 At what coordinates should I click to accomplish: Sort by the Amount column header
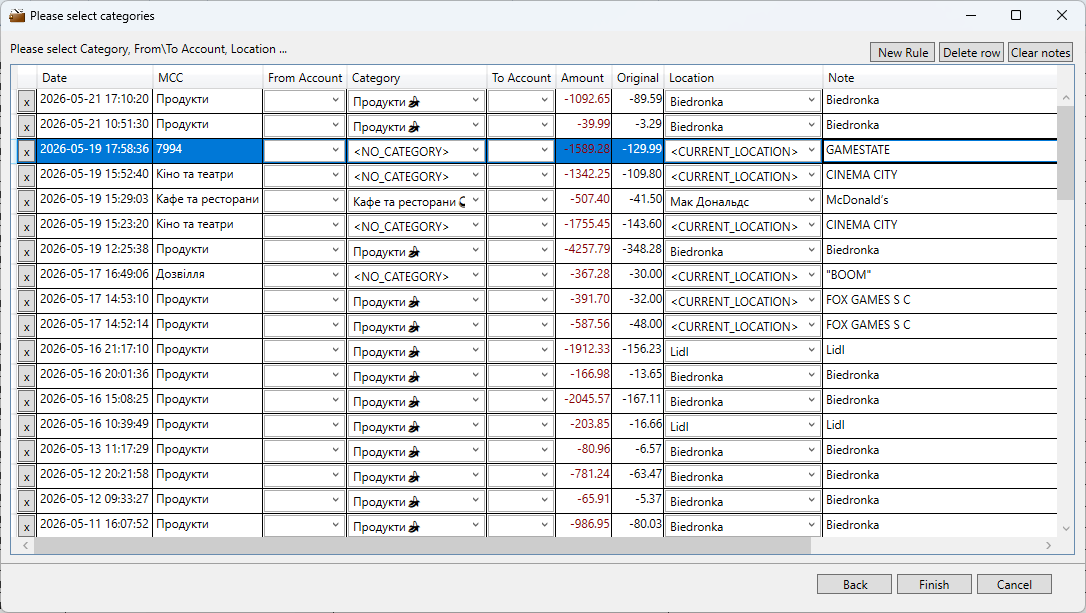(584, 78)
